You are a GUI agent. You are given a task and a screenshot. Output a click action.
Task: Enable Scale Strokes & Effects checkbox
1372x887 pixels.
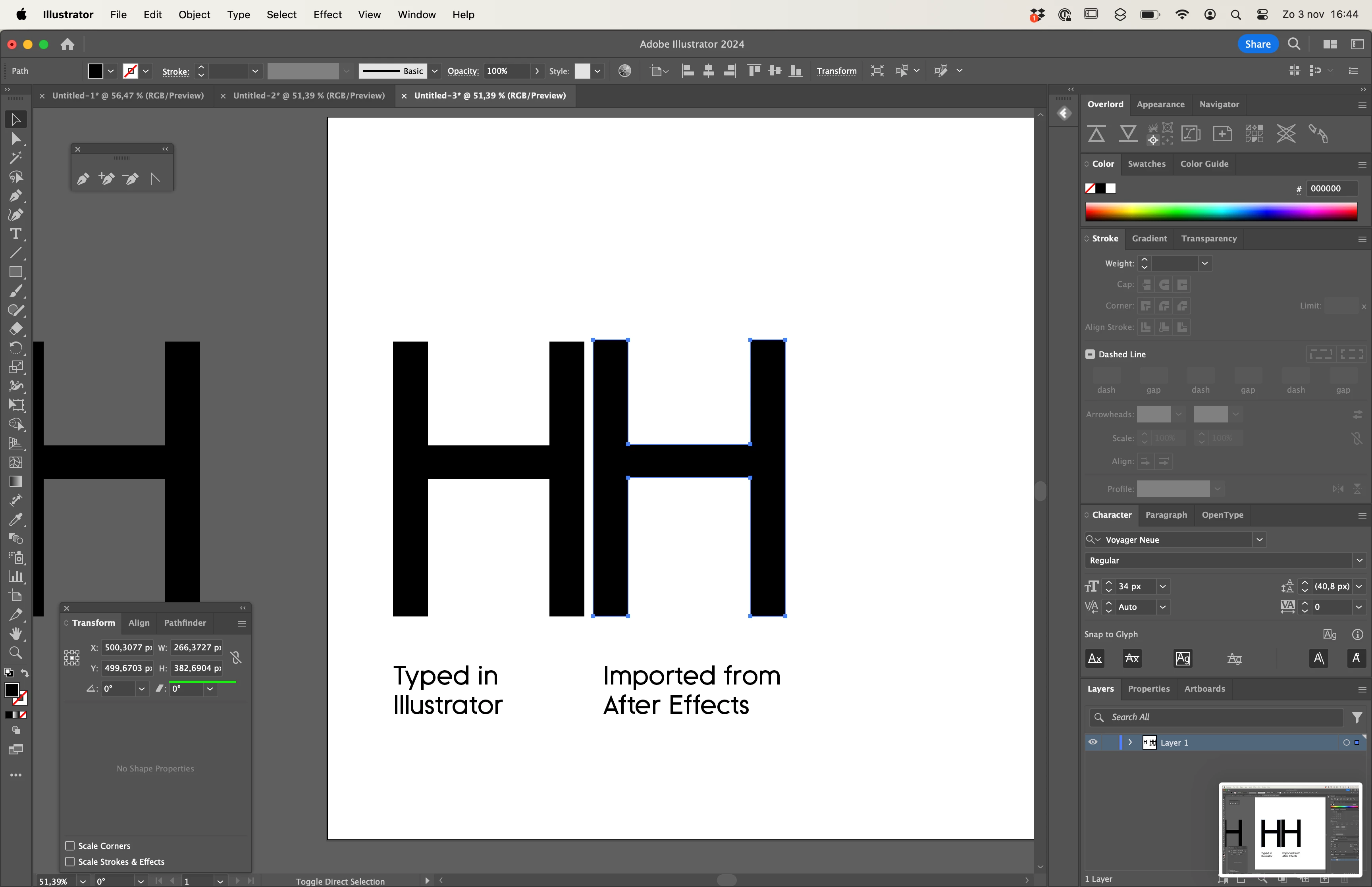pyautogui.click(x=69, y=862)
